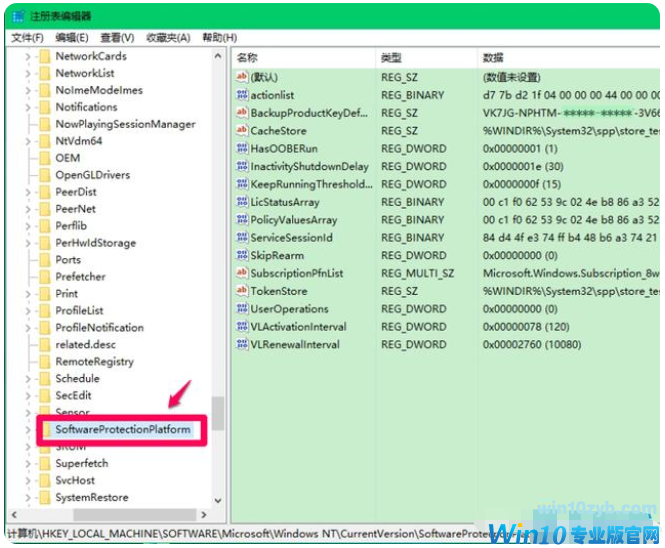Viewport: 665px width, 548px height.
Task: Open the 帮助(H) menu
Action: (220, 38)
